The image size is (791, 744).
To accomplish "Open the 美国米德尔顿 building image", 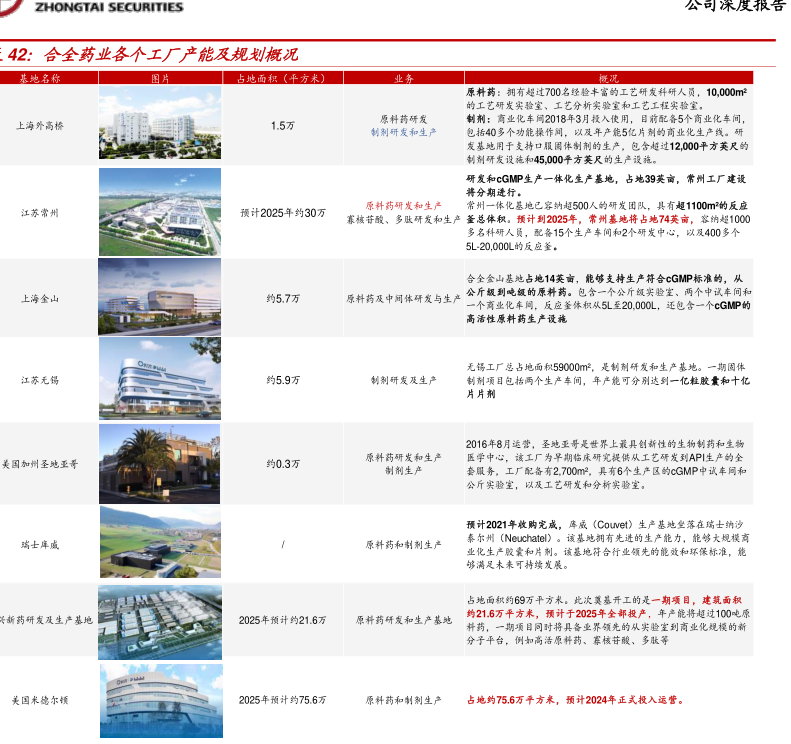I will [x=159, y=700].
